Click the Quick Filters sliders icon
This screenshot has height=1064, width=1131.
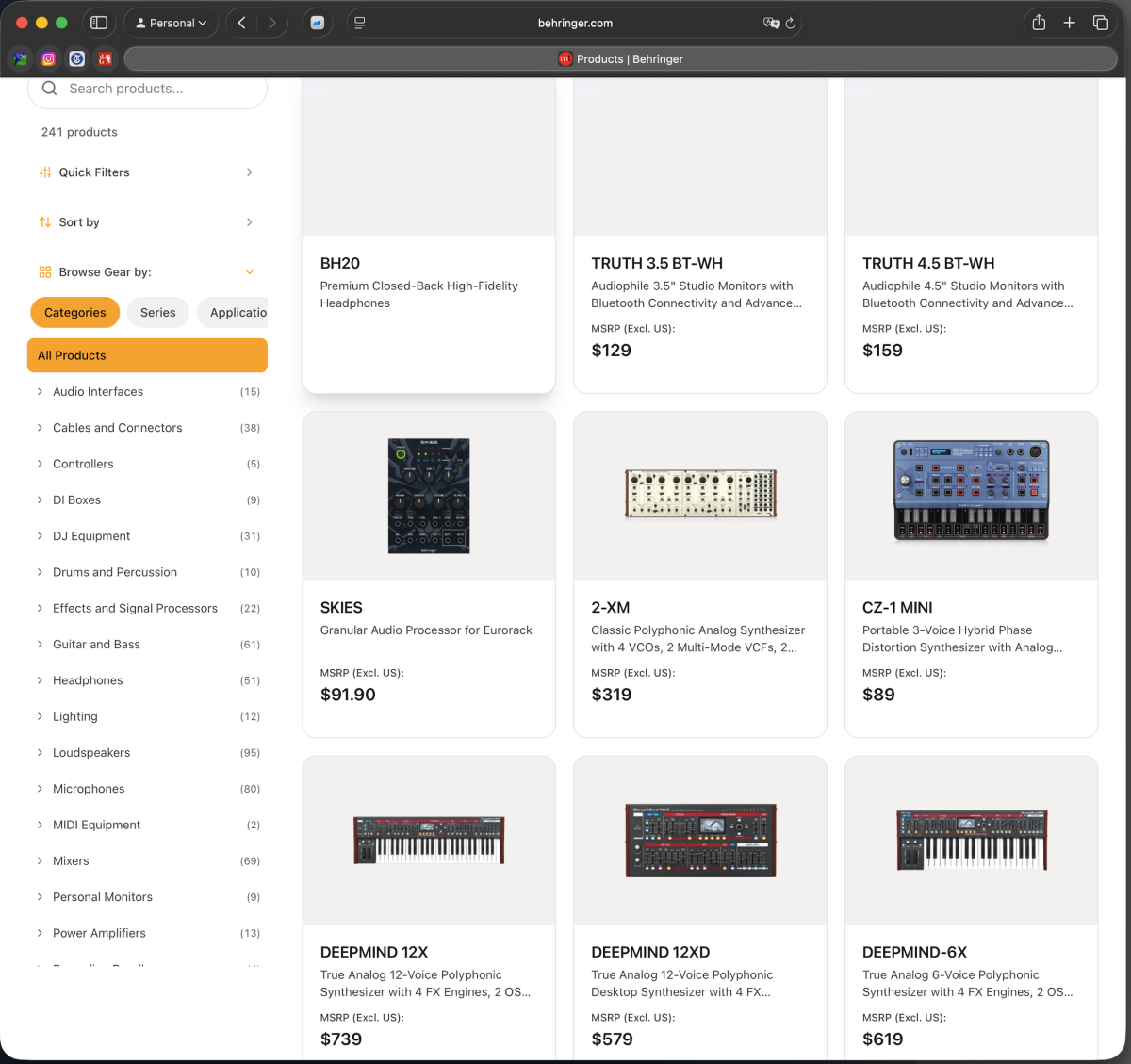click(x=45, y=172)
